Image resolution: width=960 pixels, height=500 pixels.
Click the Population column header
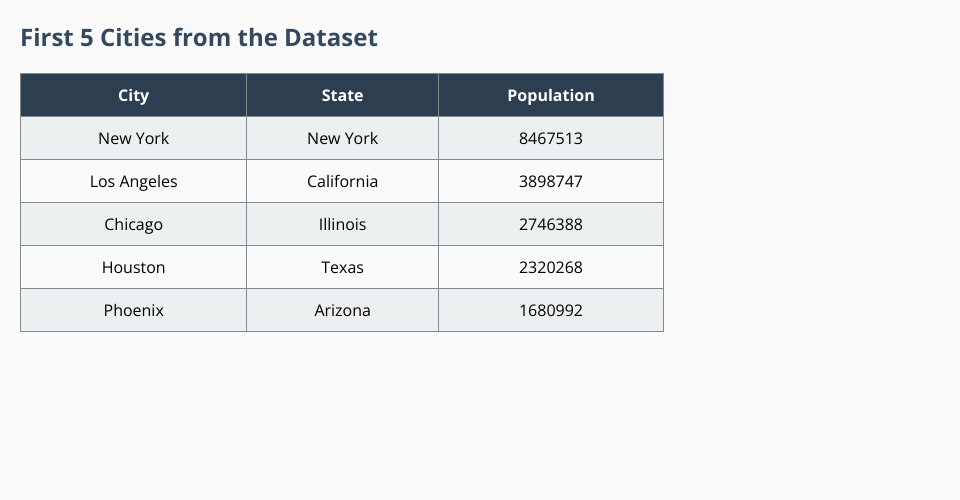click(550, 96)
